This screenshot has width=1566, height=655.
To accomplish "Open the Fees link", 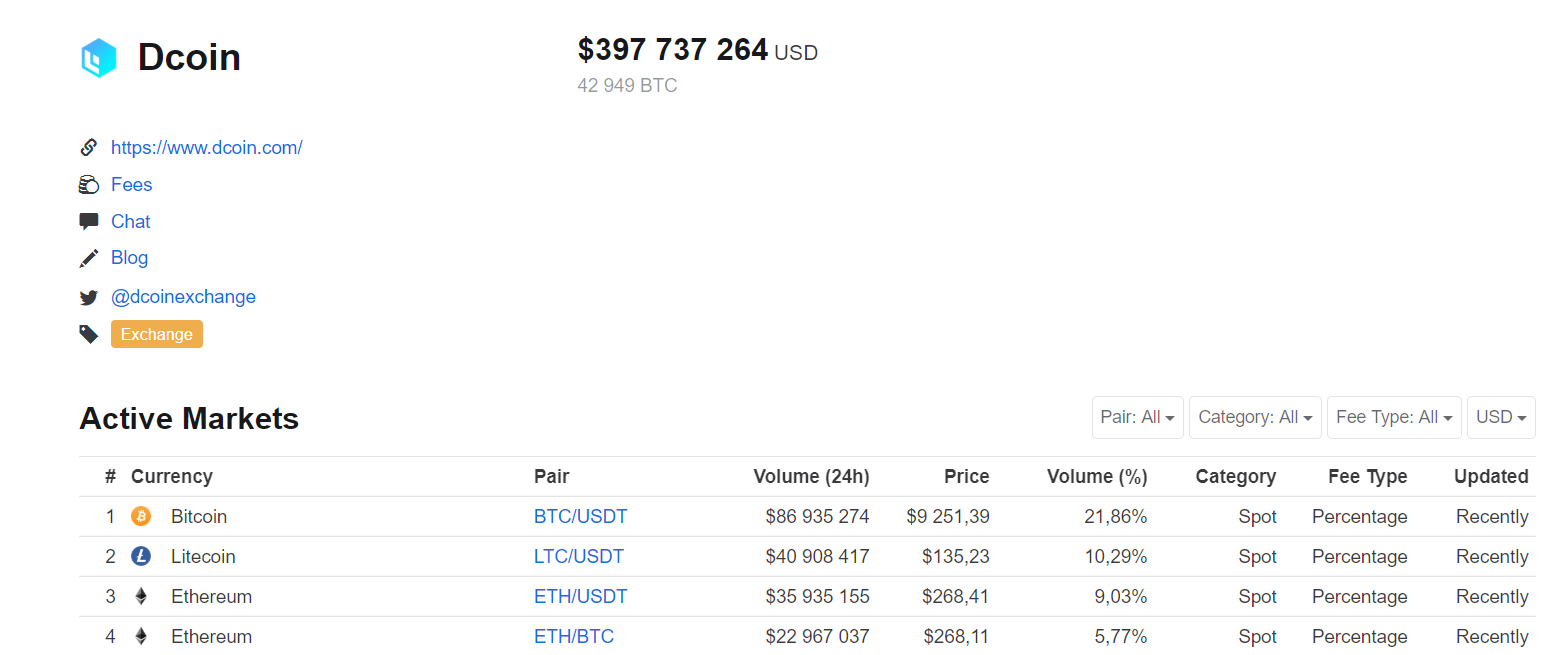I will [132, 185].
